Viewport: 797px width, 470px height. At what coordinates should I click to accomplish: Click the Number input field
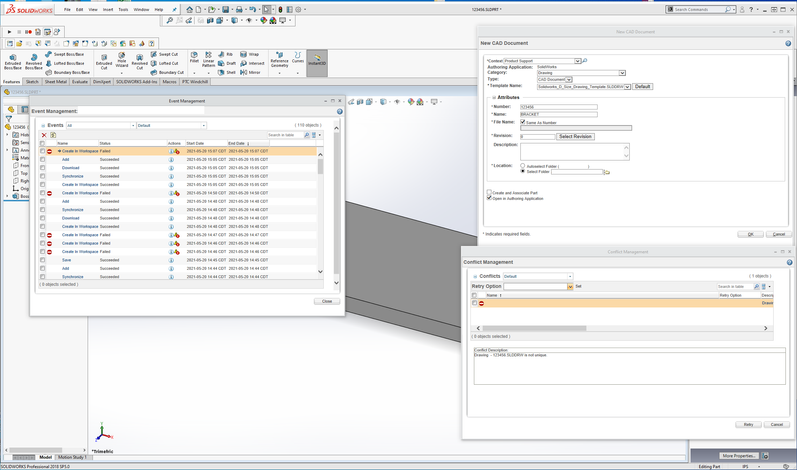[559, 107]
